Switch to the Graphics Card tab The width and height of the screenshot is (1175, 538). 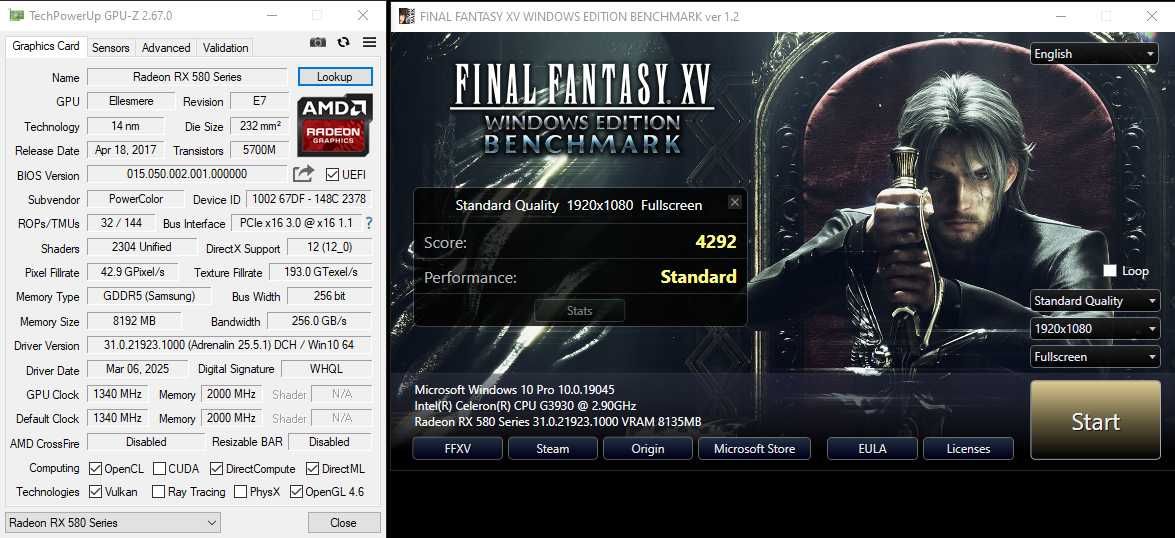click(46, 46)
